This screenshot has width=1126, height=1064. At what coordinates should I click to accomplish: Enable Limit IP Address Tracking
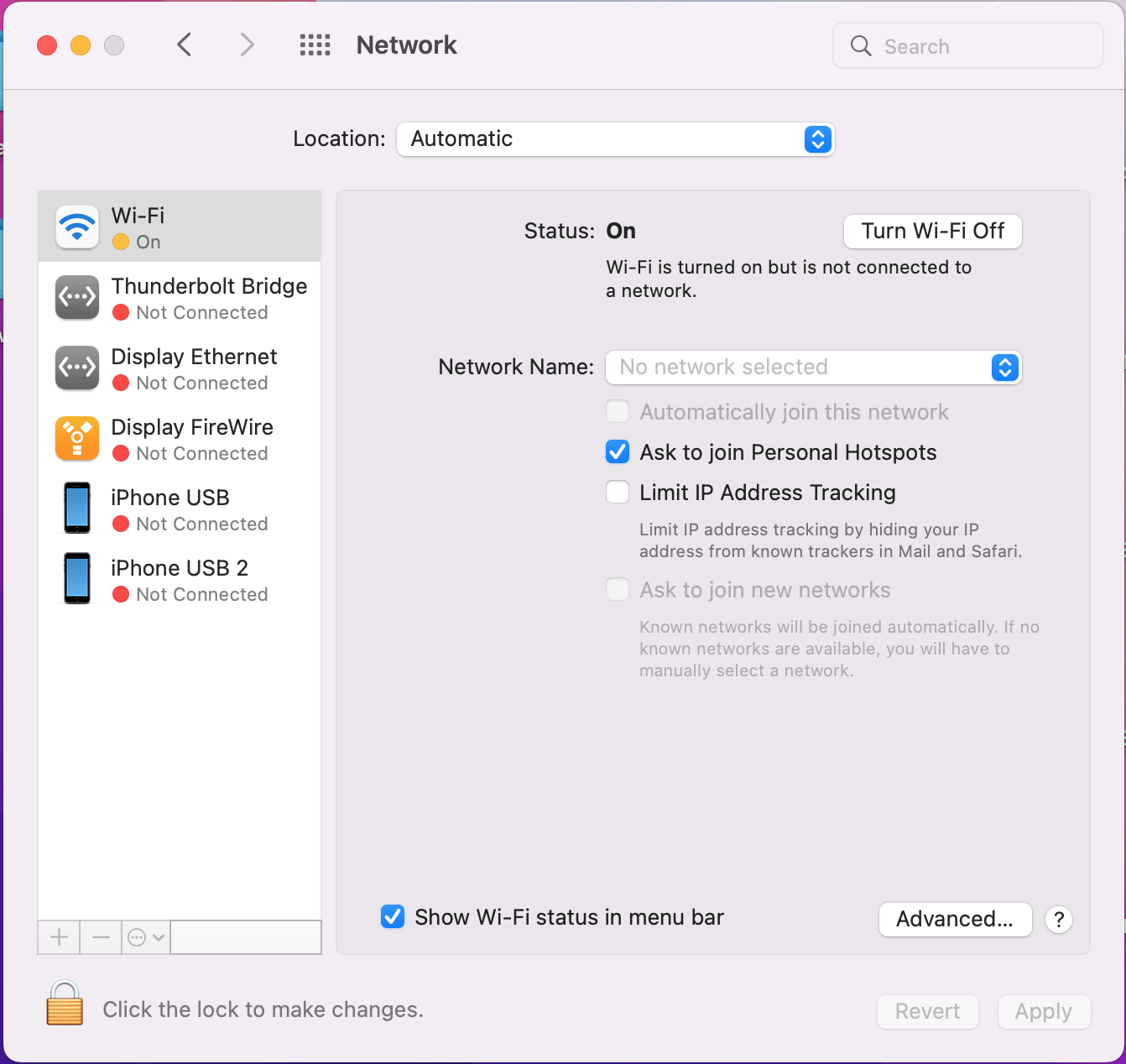[x=617, y=492]
